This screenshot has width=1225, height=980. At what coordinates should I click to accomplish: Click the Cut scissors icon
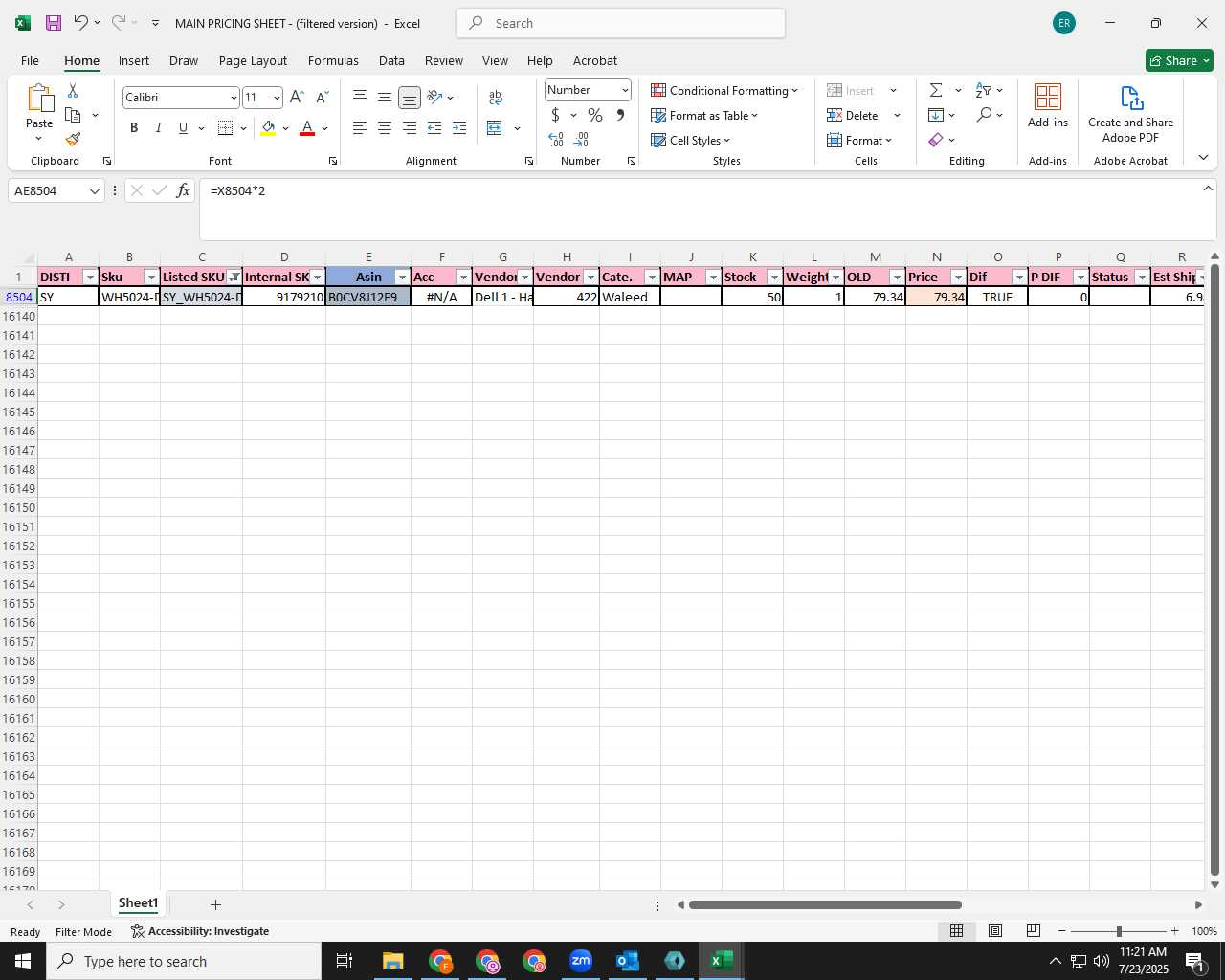(72, 91)
